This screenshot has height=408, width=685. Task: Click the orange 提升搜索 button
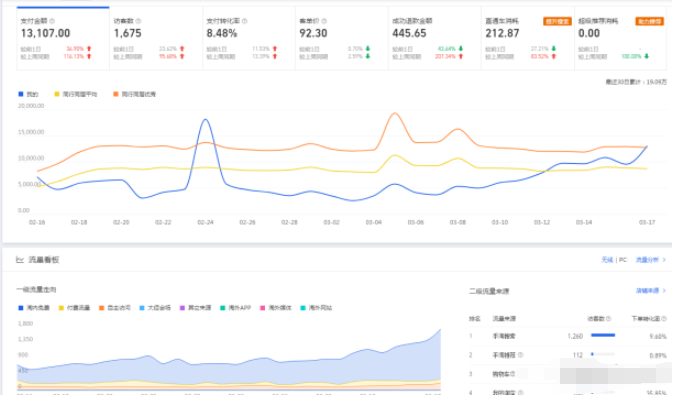pyautogui.click(x=557, y=21)
